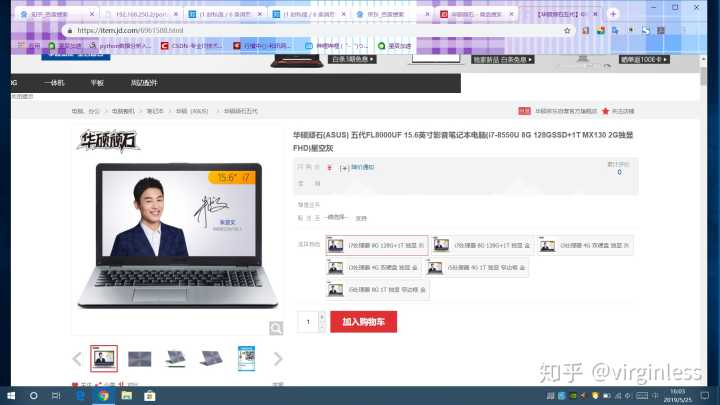The image size is (720, 405).
Task: Click the address bar URL item.jd.com
Action: click(130, 31)
